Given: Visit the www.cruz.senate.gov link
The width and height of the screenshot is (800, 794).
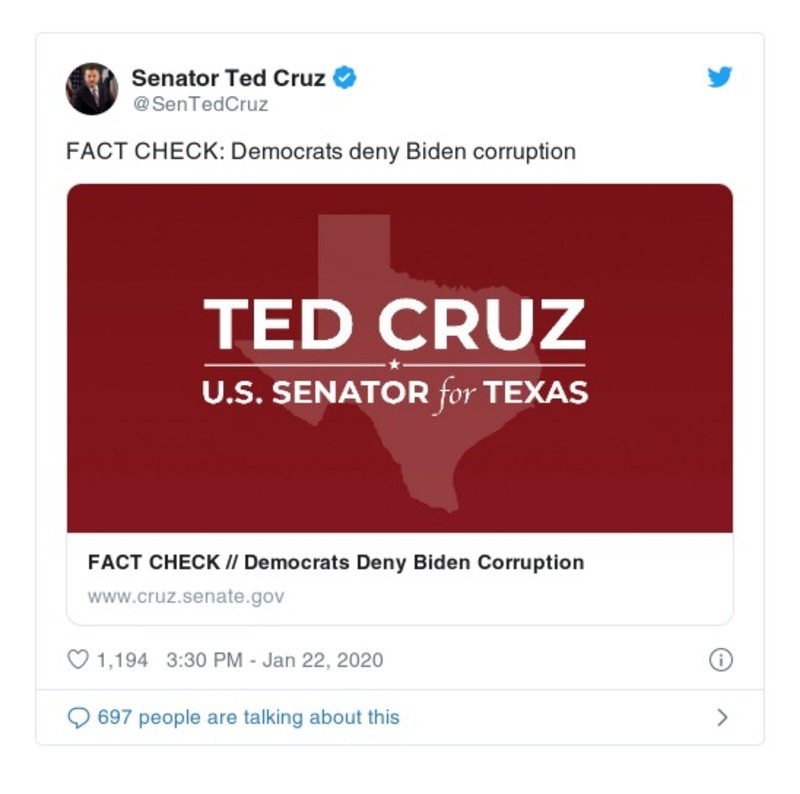Looking at the screenshot, I should 186,596.
